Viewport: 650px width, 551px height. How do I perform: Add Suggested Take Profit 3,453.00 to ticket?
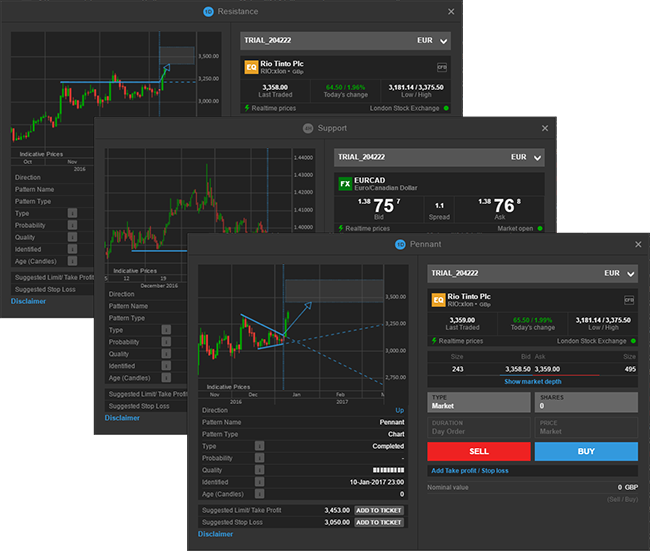pyautogui.click(x=379, y=510)
